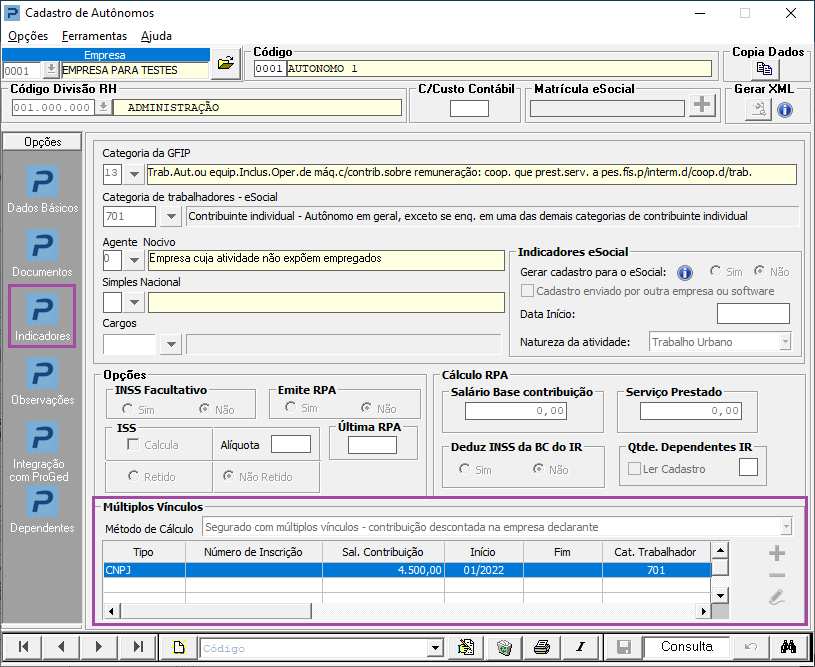
Task: Tick the Ler Cadastro checkbox
Action: (634, 469)
